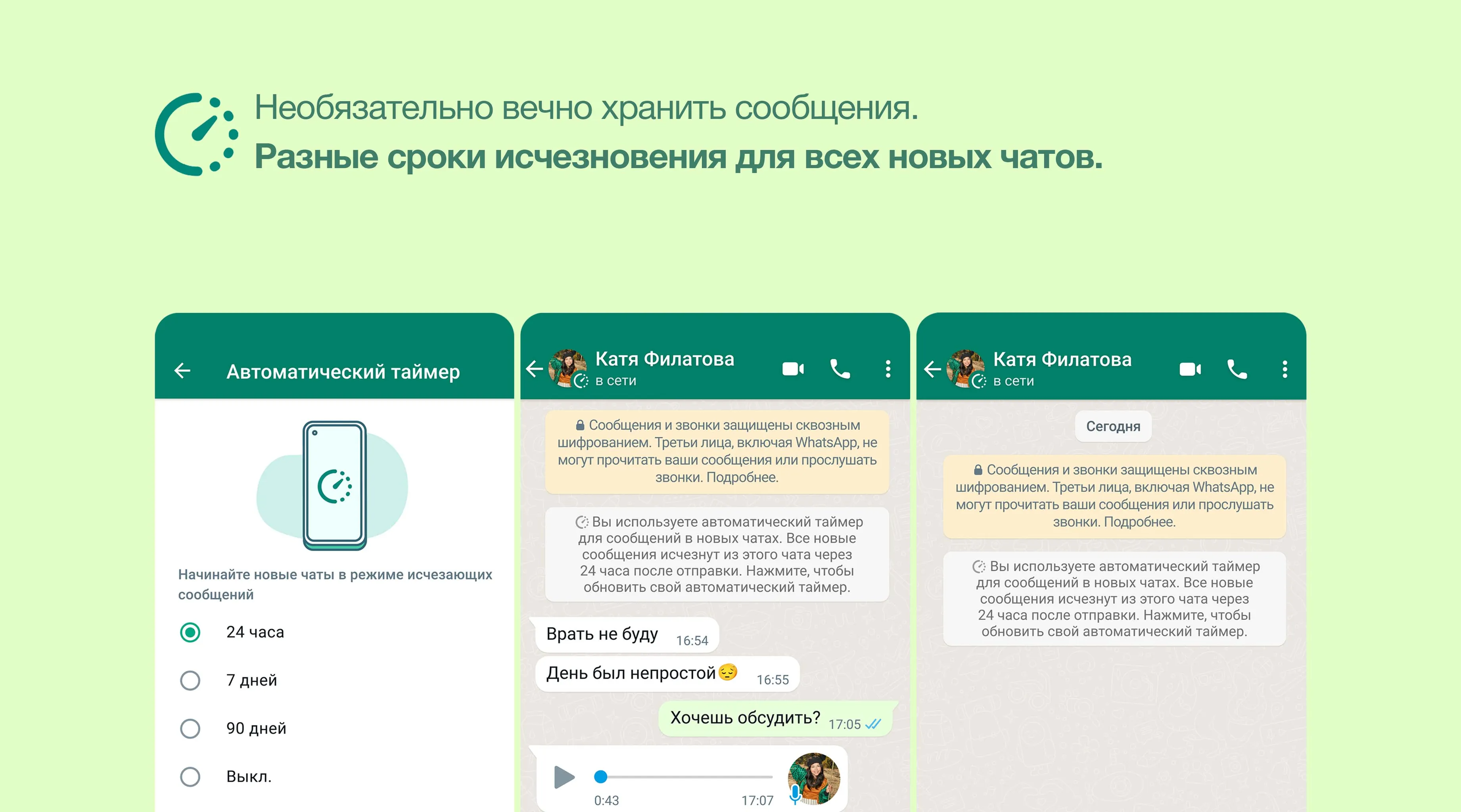1461x812 pixels.
Task: Open three-dot menu in middle chat
Action: 888,369
